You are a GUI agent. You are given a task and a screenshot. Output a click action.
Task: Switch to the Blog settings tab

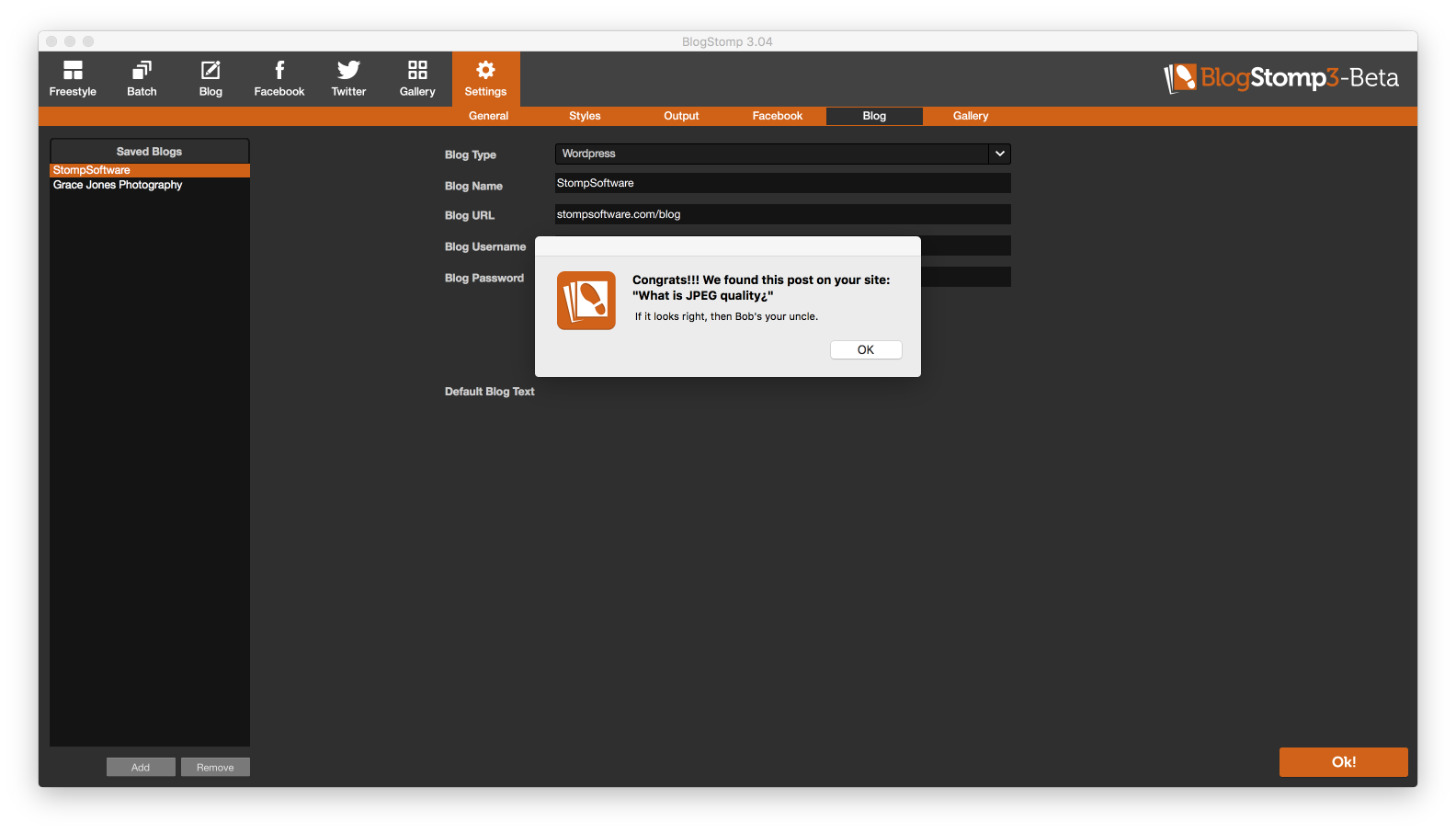click(x=874, y=116)
